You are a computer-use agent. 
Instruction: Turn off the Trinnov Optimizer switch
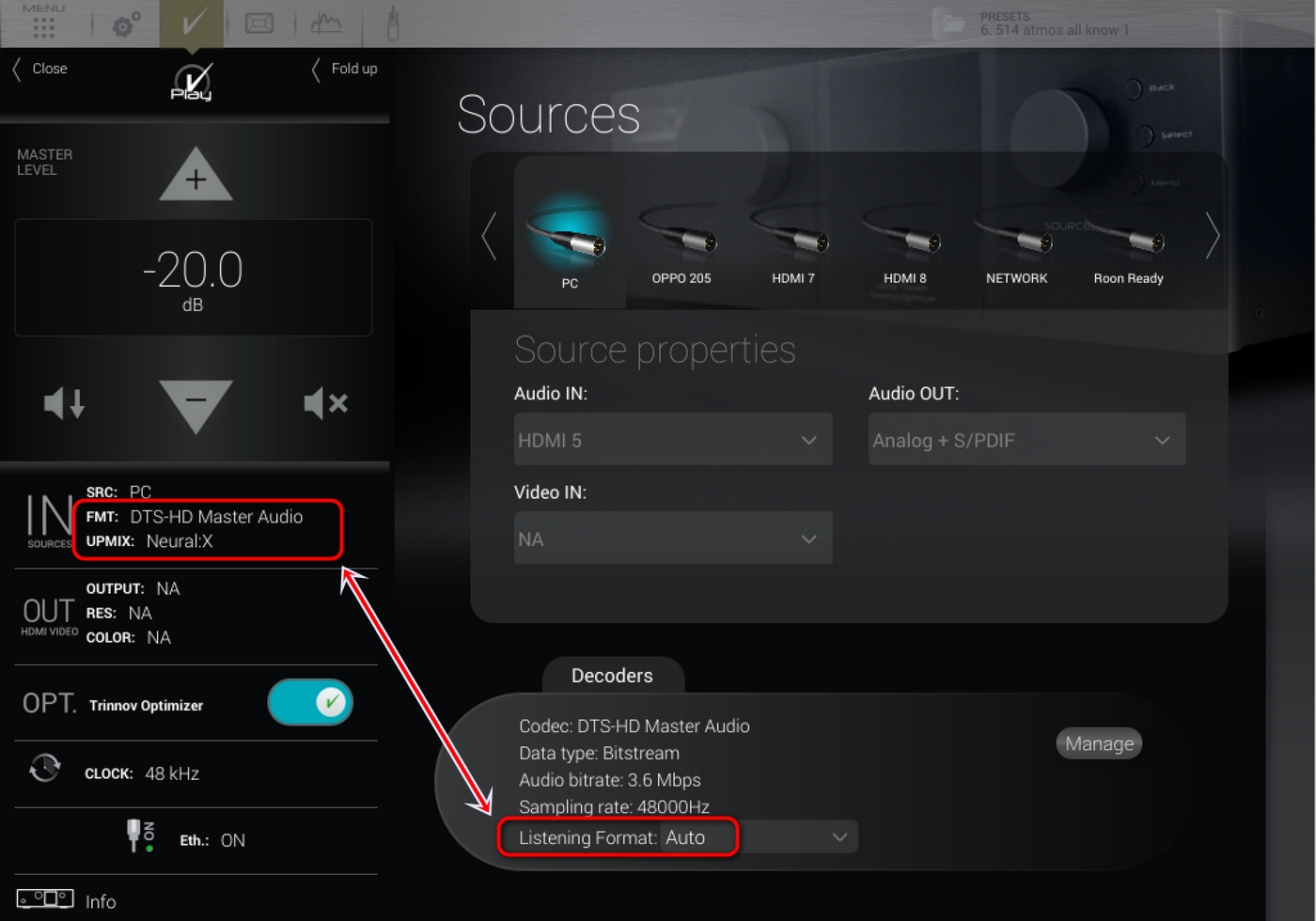310,702
